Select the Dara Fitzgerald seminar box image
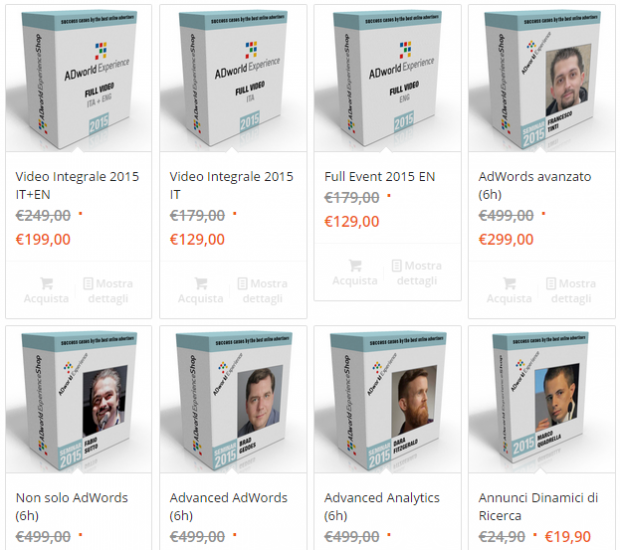This screenshot has width=620, height=550. tap(388, 399)
